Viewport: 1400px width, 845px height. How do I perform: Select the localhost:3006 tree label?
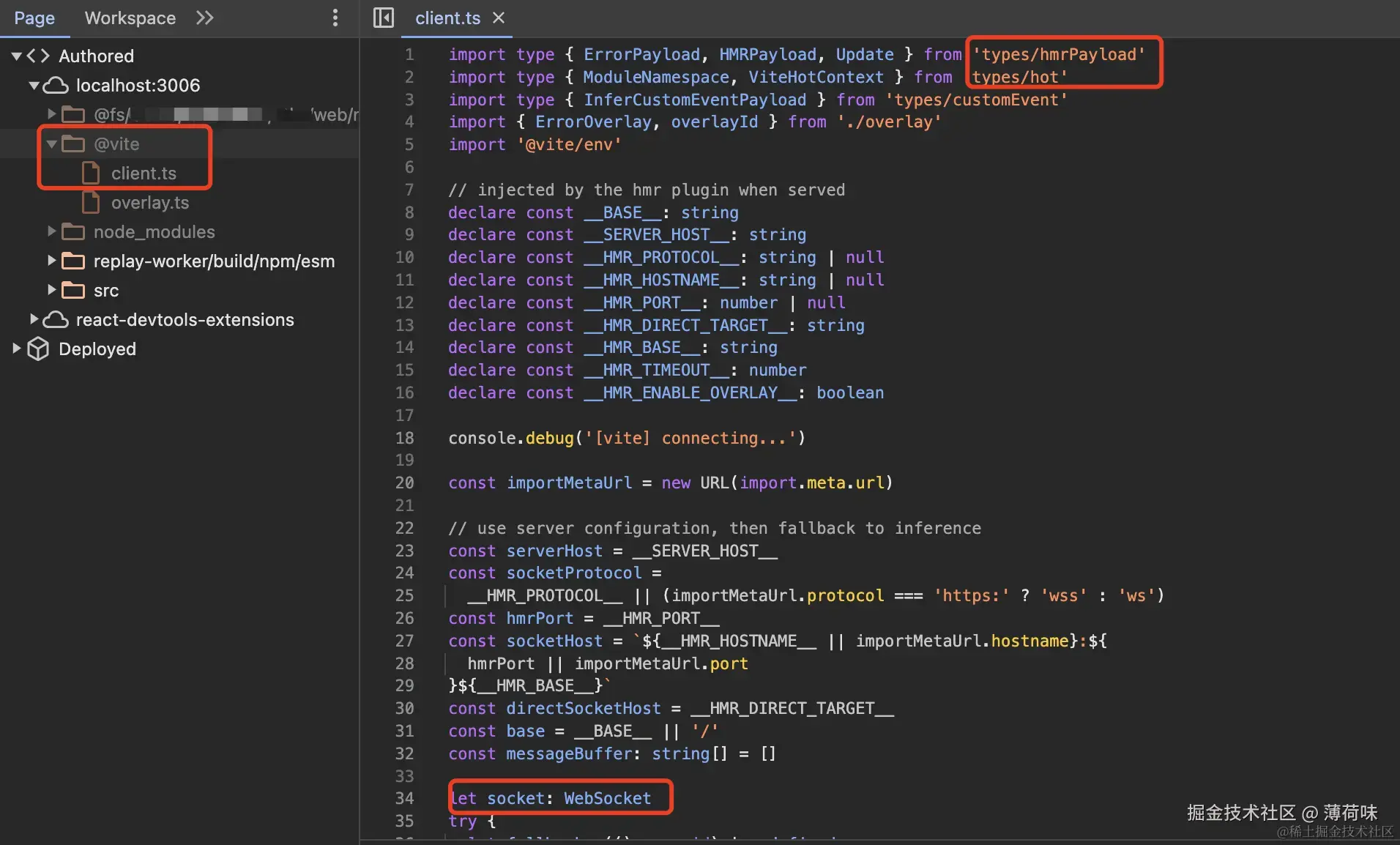(138, 86)
